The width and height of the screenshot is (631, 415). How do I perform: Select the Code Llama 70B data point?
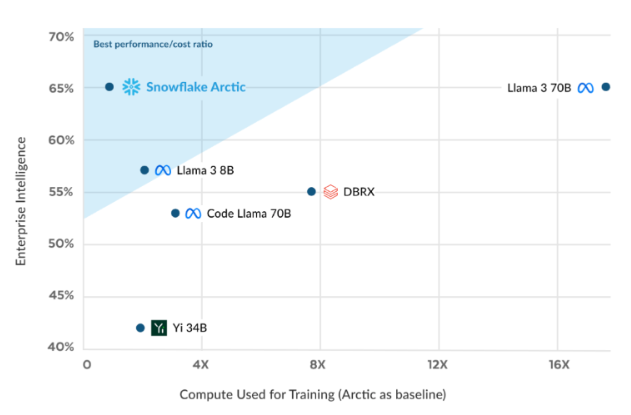[x=175, y=213]
